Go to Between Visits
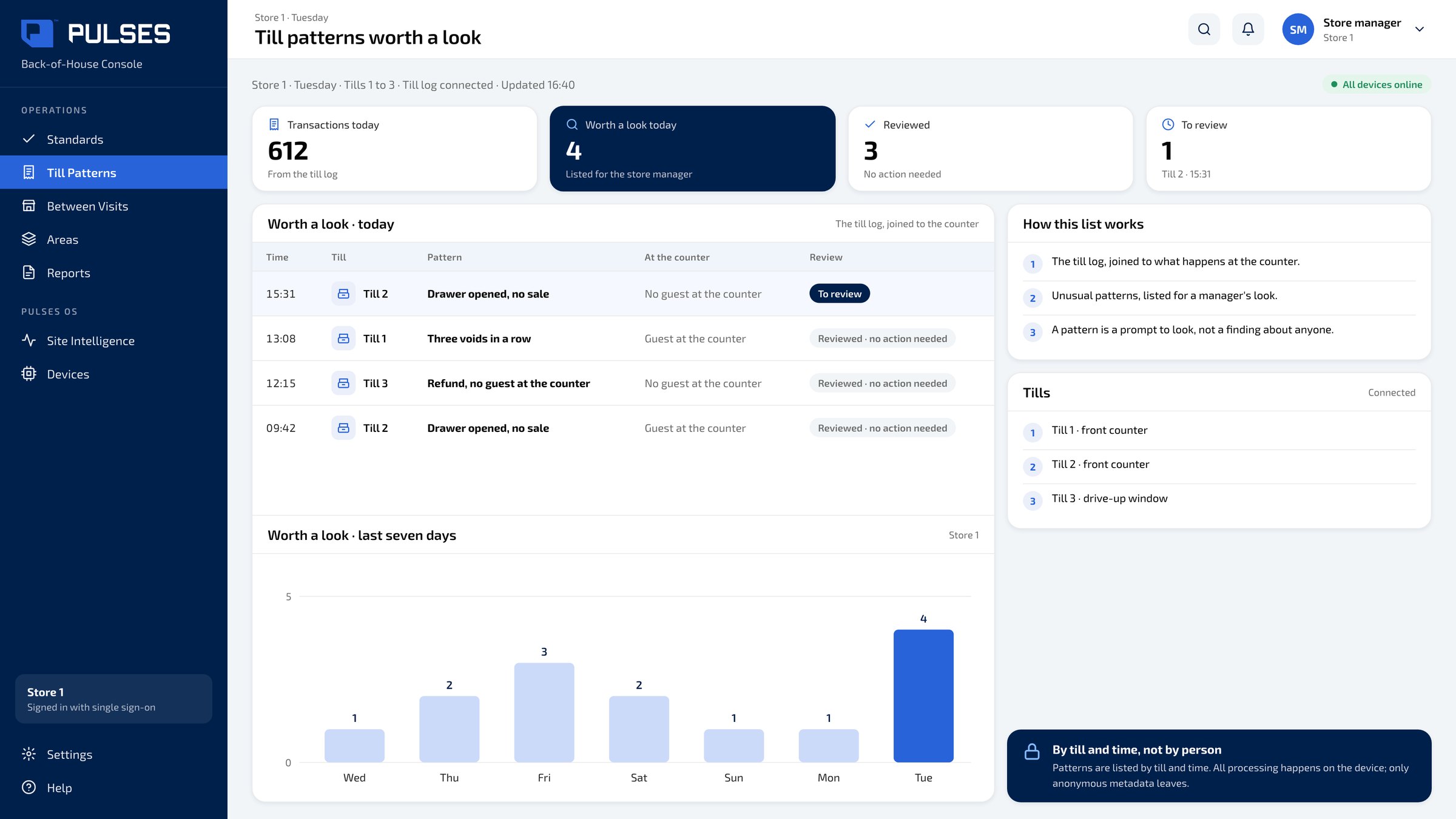The image size is (1456, 819). pyautogui.click(x=113, y=206)
